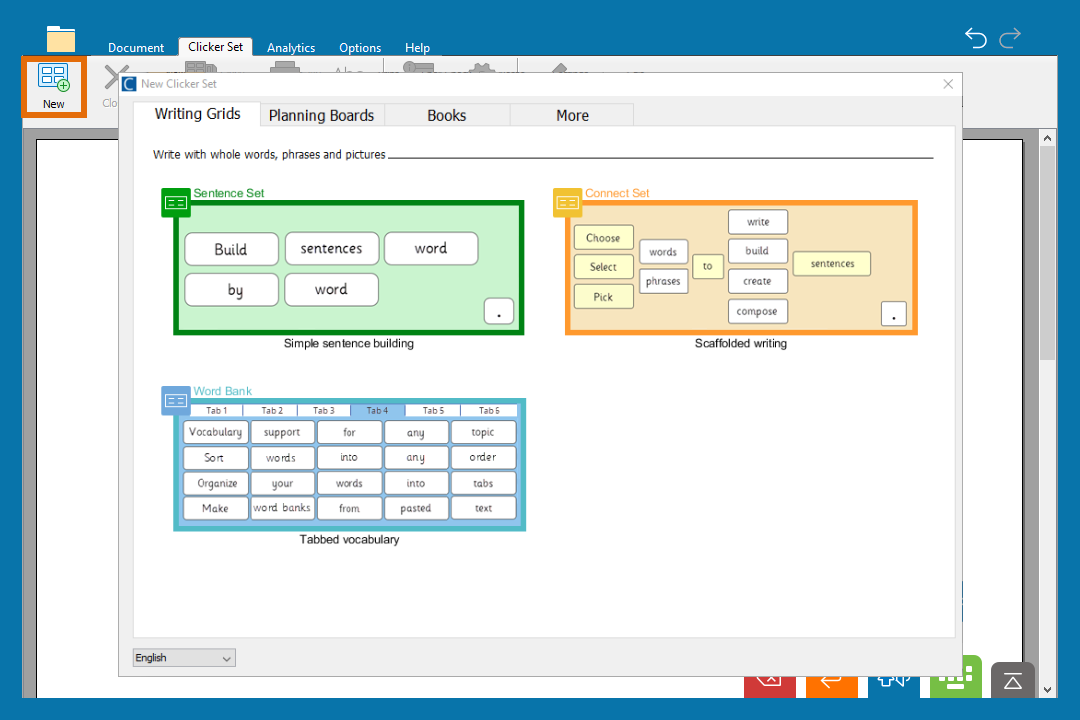Switch to the Planning Boards tab

coord(321,115)
